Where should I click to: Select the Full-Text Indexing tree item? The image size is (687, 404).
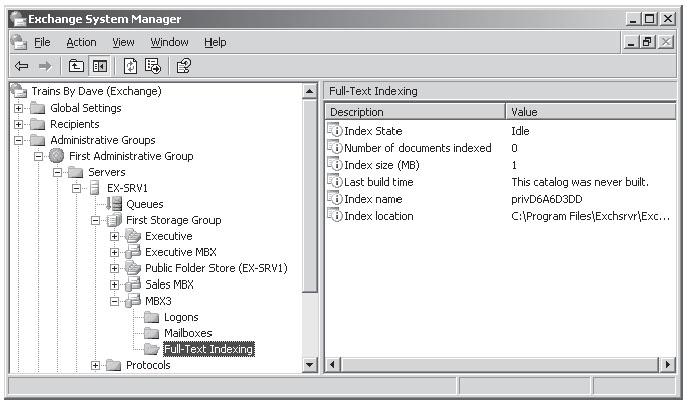209,349
